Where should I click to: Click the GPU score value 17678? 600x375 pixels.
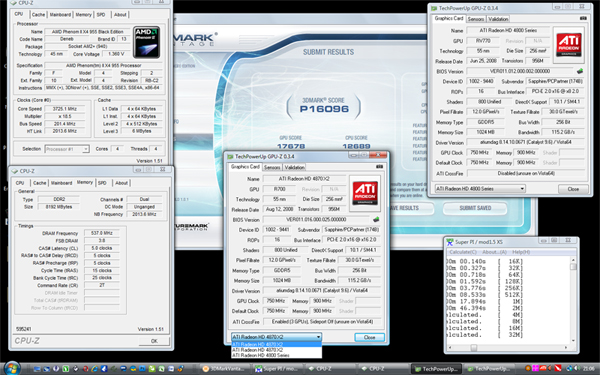pyautogui.click(x=291, y=146)
